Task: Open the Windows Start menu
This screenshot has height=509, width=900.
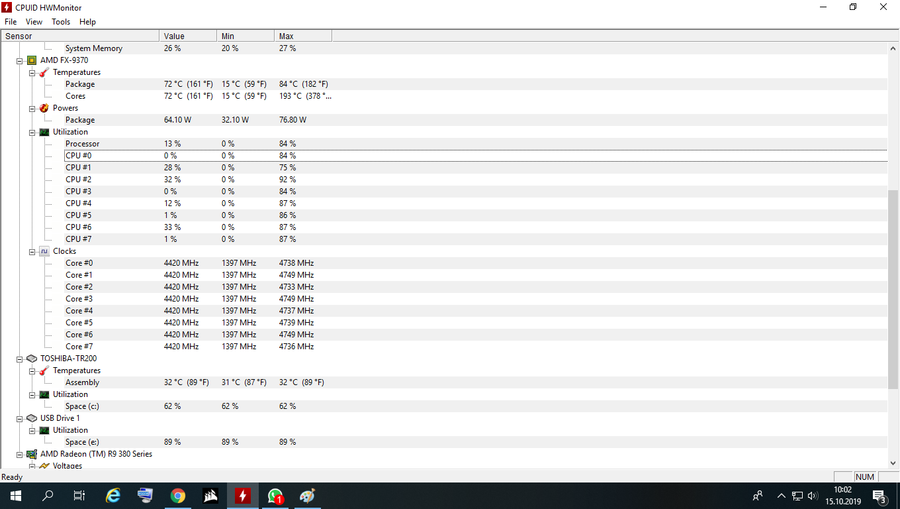Action: point(15,496)
